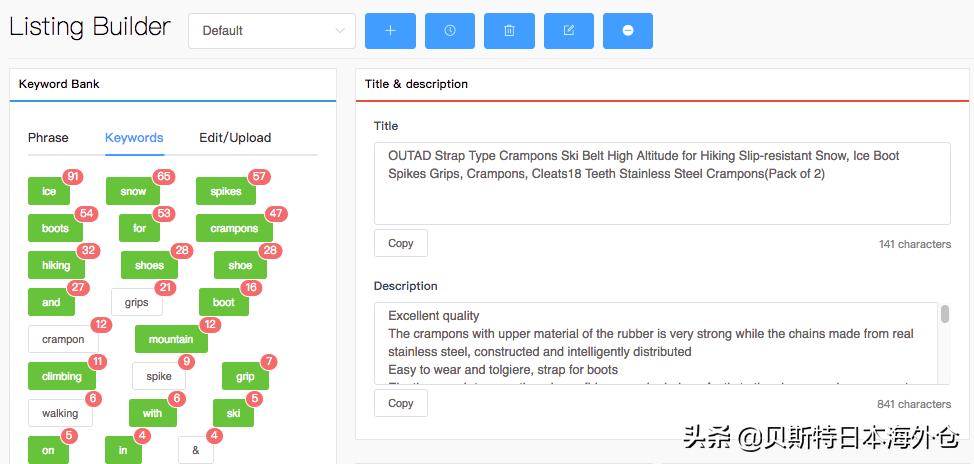Select the 'snow' keyword tag
Viewport: 974px width, 464px height.
(133, 192)
